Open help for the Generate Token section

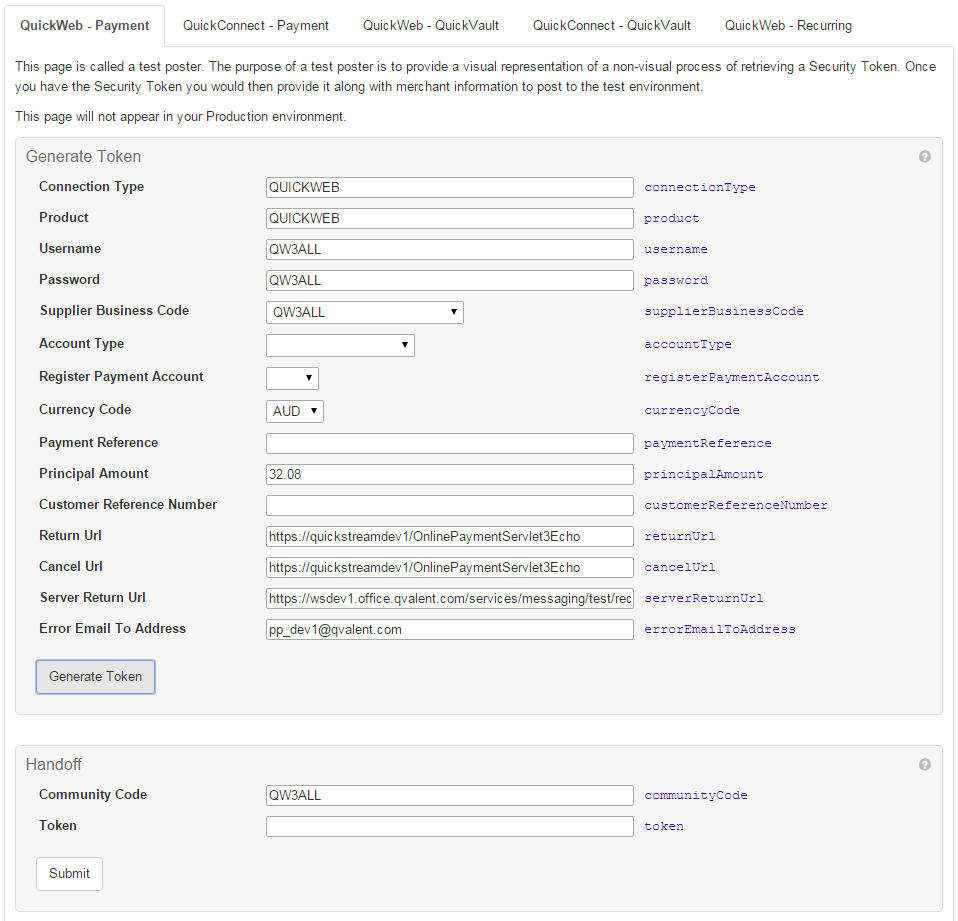coord(924,156)
